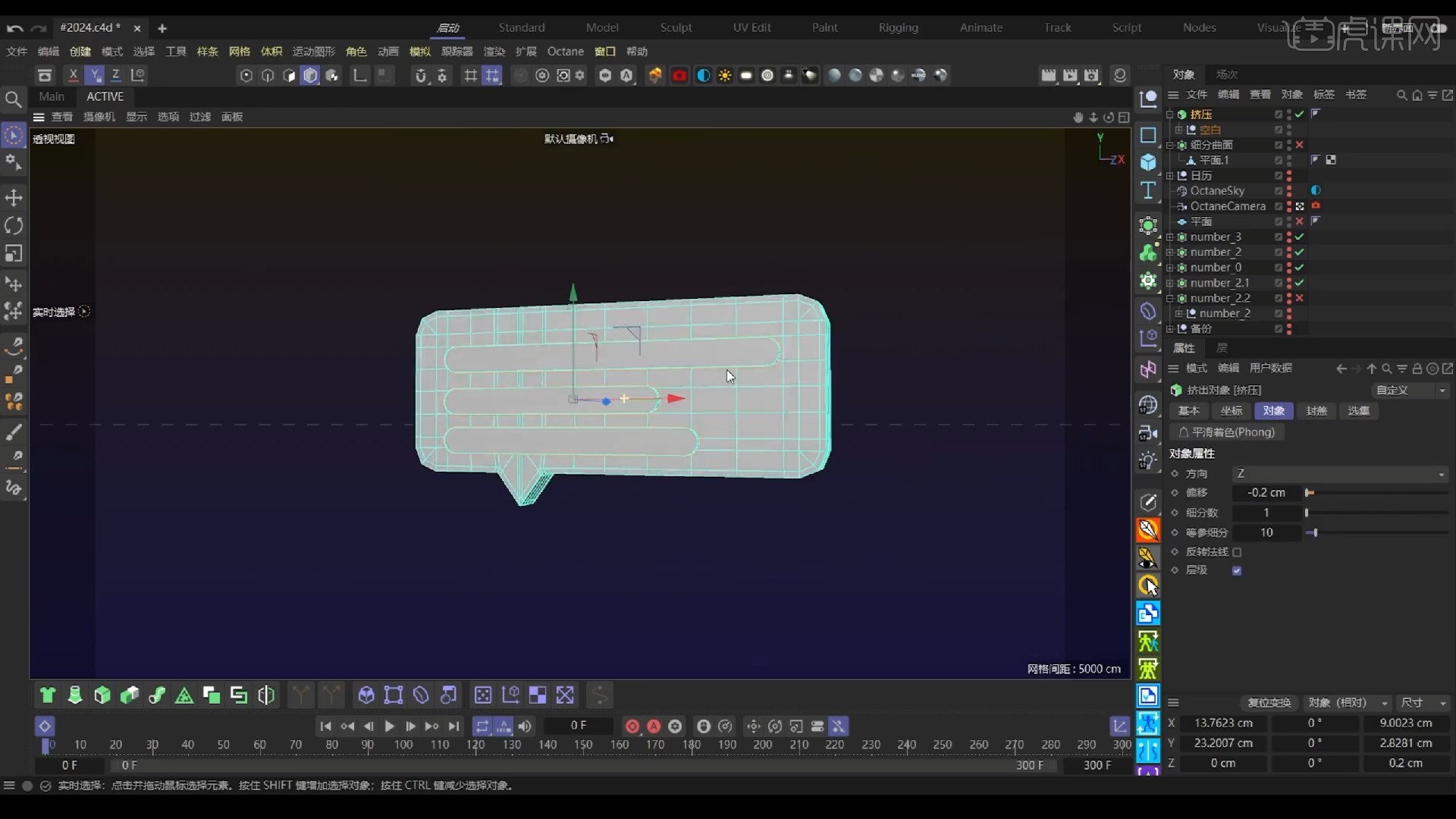Image resolution: width=1456 pixels, height=819 pixels.
Task: Open edit render settings clapper icon
Action: point(1091,75)
